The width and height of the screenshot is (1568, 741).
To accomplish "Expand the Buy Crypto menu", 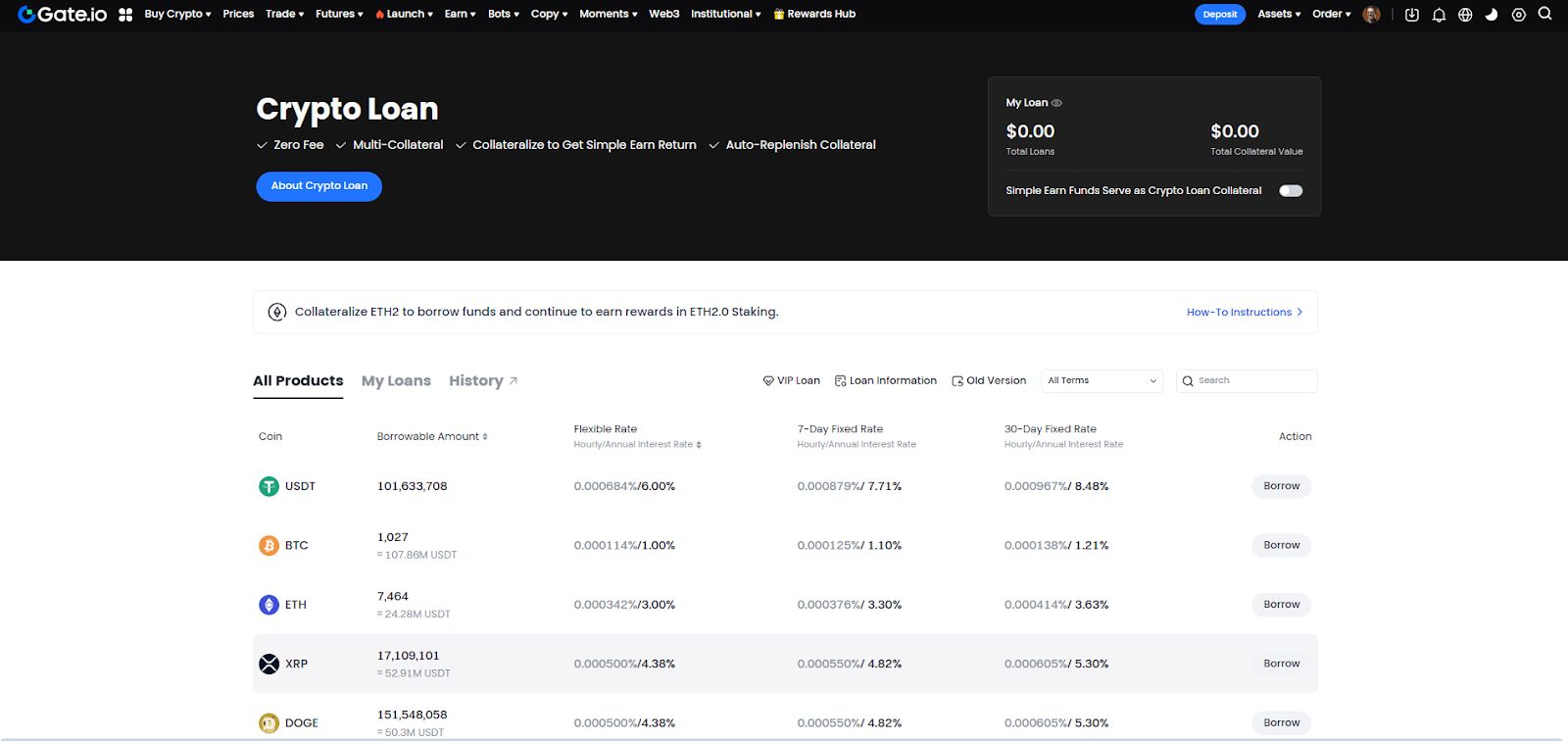I will pos(177,14).
